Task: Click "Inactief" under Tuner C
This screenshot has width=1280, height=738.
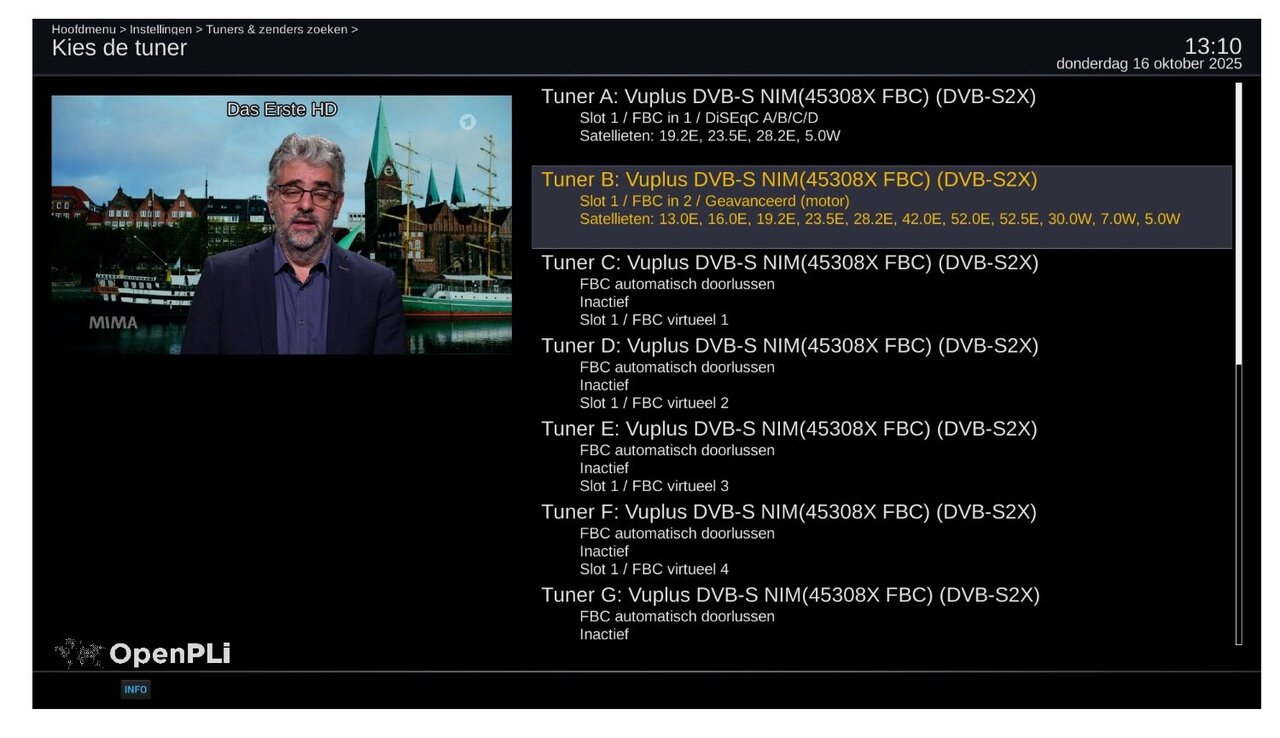Action: pos(604,302)
